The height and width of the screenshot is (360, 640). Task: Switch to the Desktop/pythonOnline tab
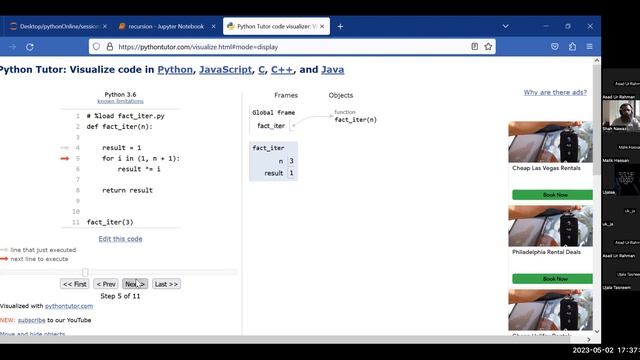[57, 26]
